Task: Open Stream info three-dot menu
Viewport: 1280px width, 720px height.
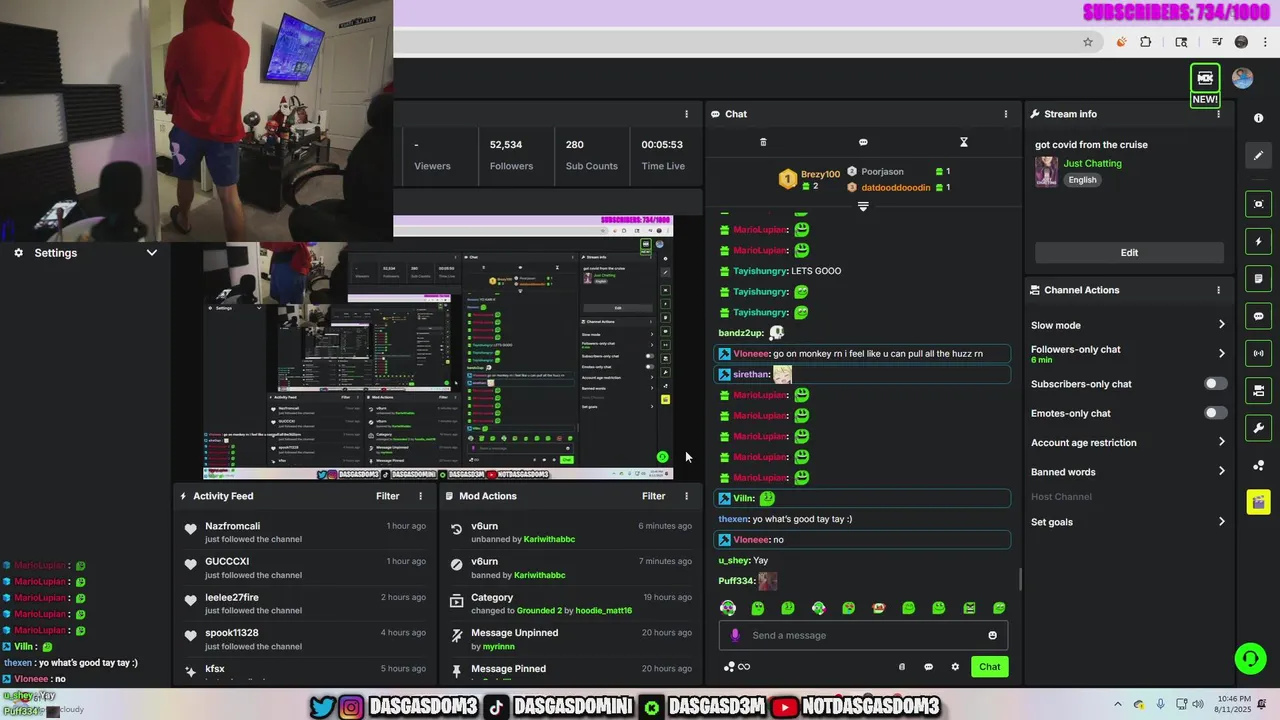Action: click(1218, 114)
